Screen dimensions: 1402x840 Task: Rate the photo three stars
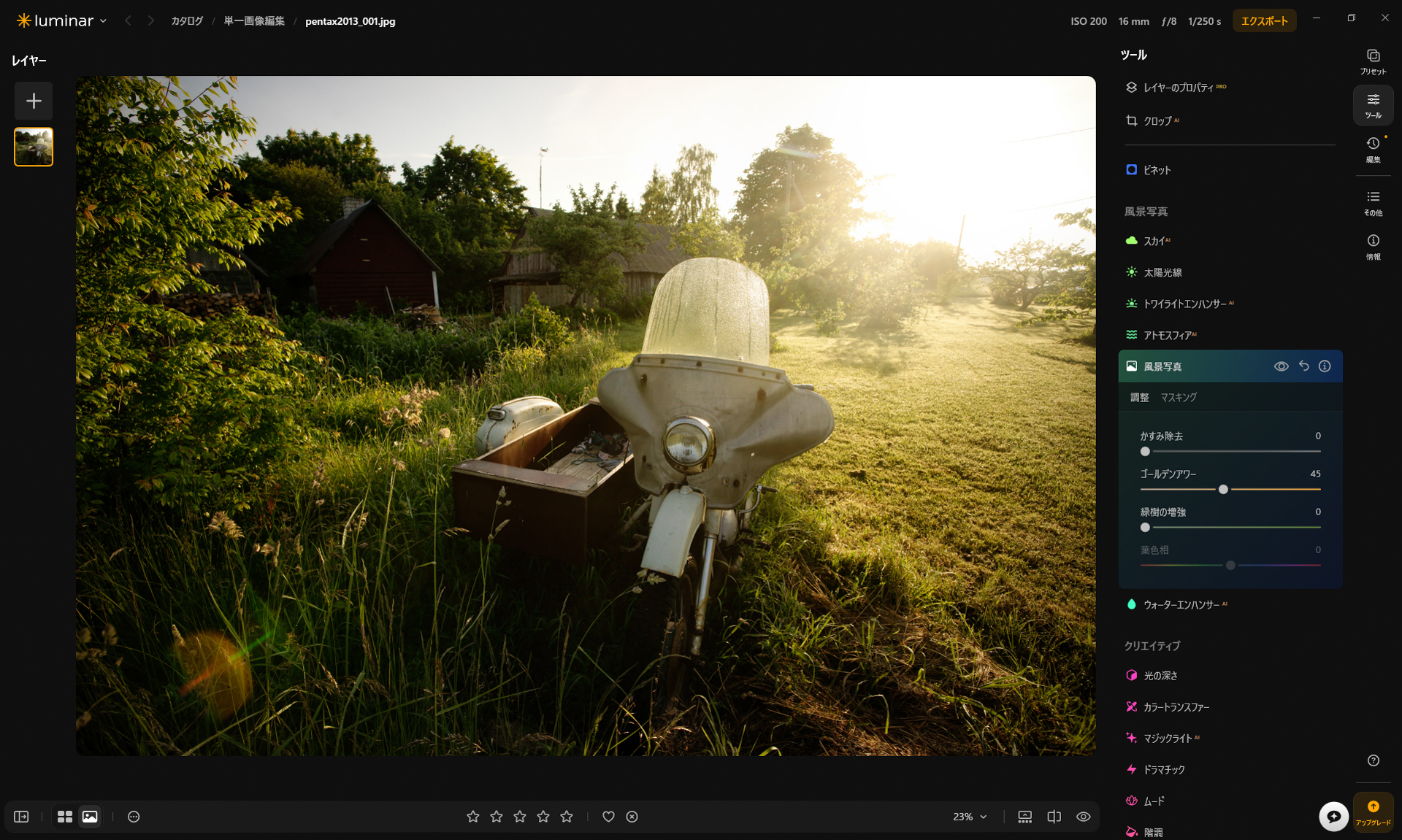(x=520, y=817)
